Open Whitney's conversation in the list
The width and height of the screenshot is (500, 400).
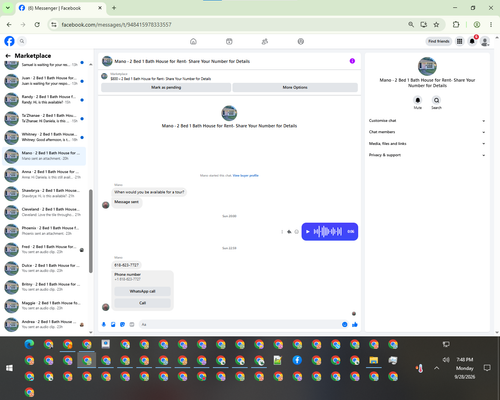tap(44, 137)
